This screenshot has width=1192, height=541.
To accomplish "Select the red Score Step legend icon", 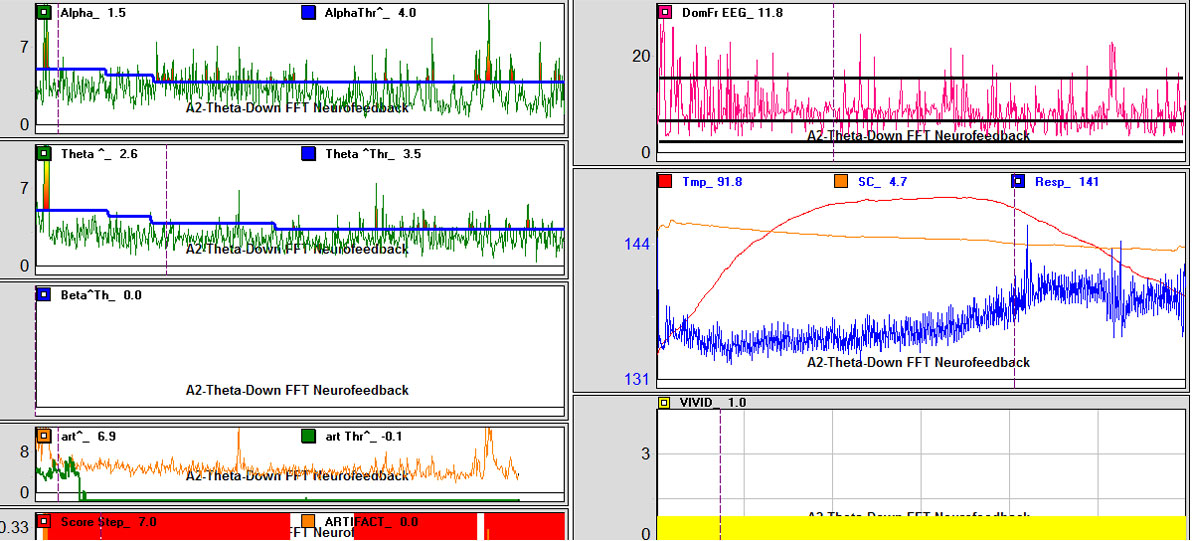I will (44, 522).
